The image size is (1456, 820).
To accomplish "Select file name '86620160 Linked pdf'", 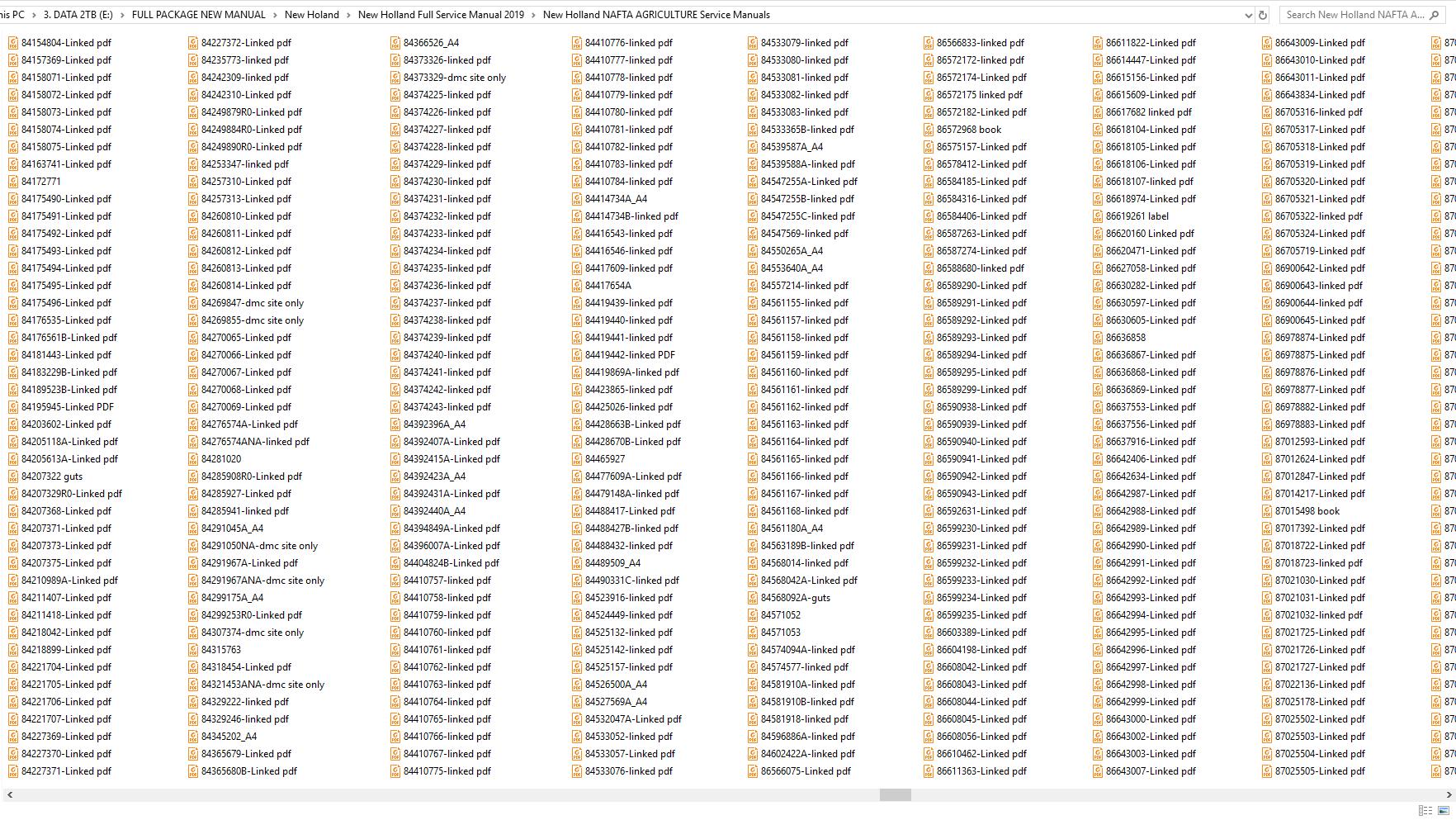I will [x=1150, y=234].
